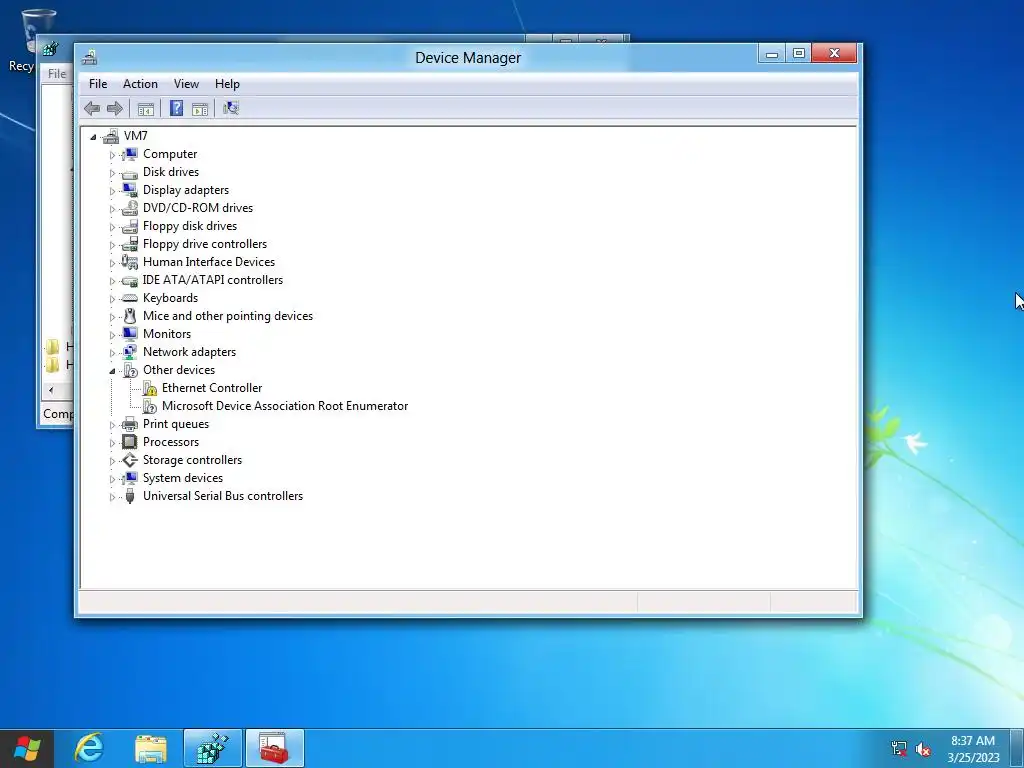
Task: Click left scroll arrow in background window
Action: pyautogui.click(x=51, y=391)
